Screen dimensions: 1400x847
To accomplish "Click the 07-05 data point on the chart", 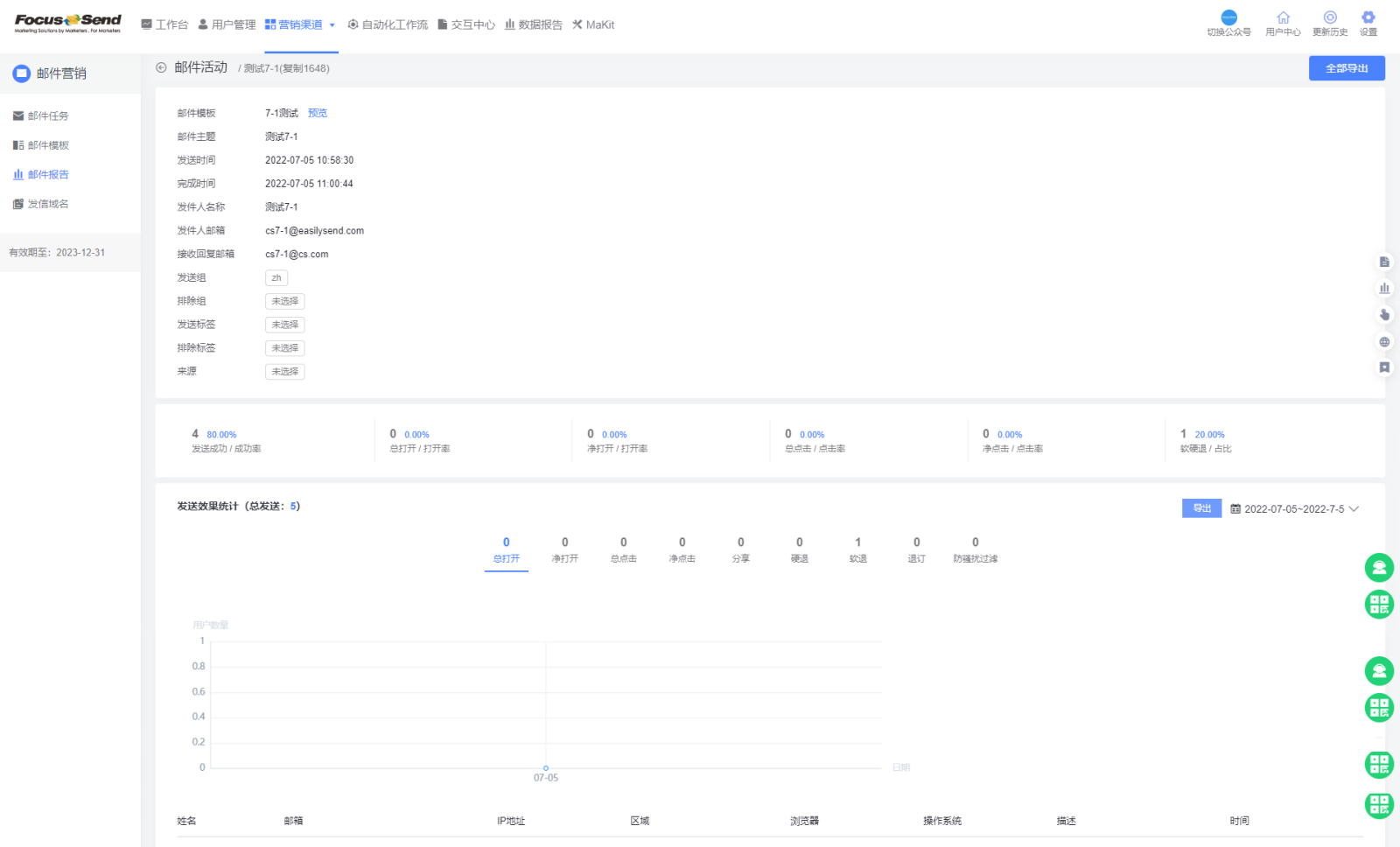I will (546, 768).
